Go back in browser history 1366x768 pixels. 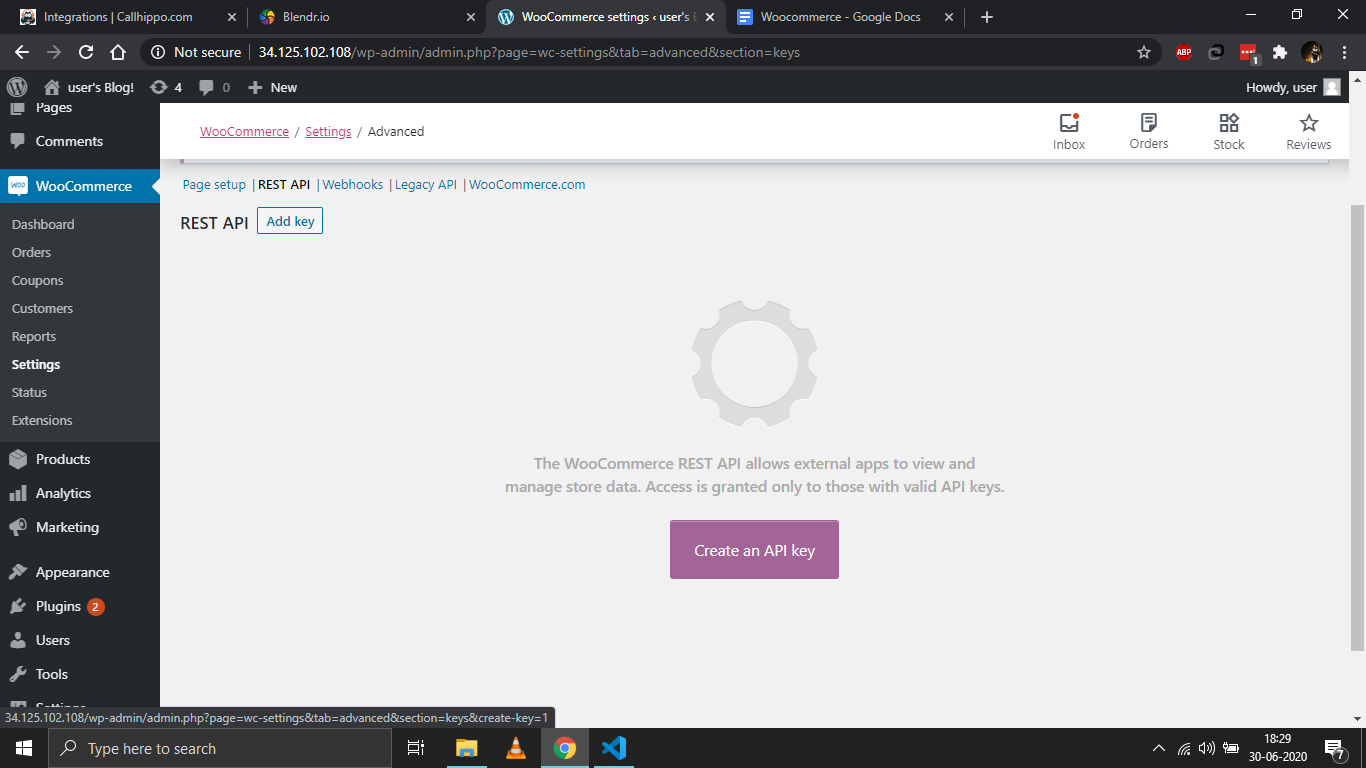click(22, 52)
